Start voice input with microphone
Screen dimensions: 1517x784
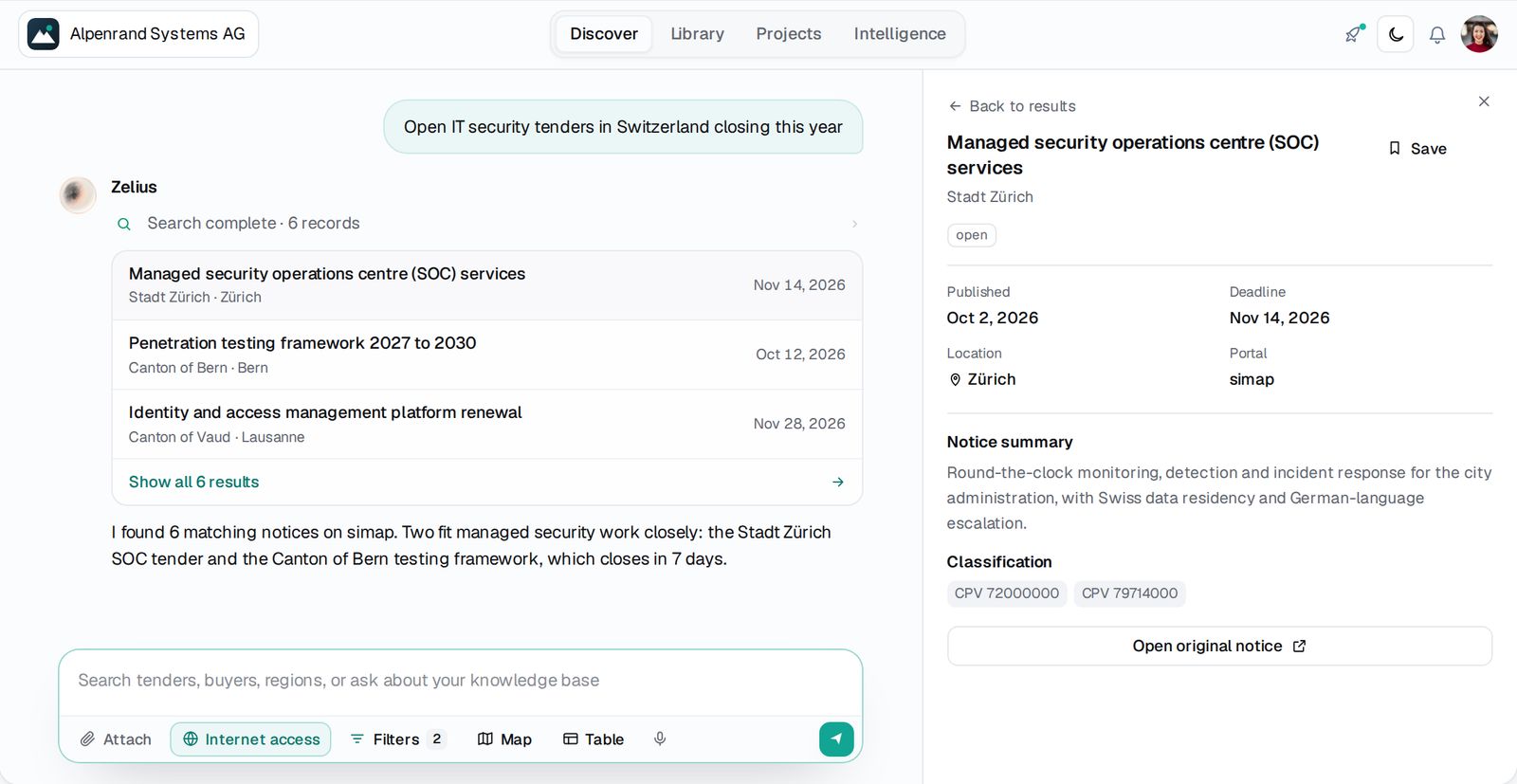660,738
